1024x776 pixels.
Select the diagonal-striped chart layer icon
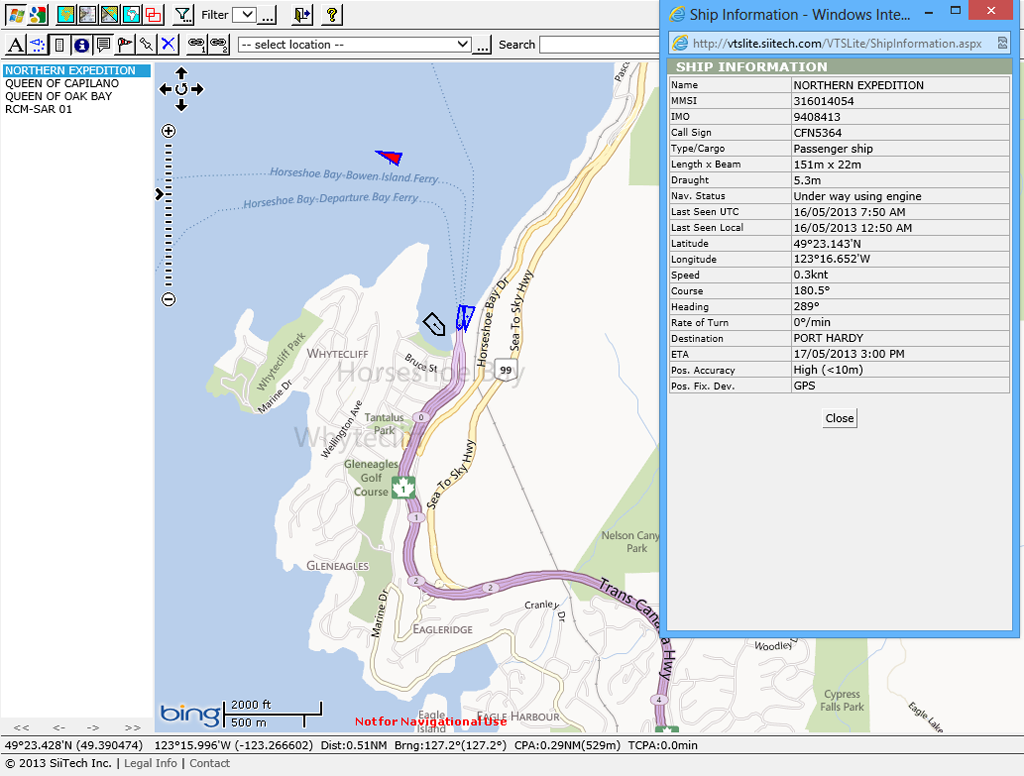pos(110,14)
